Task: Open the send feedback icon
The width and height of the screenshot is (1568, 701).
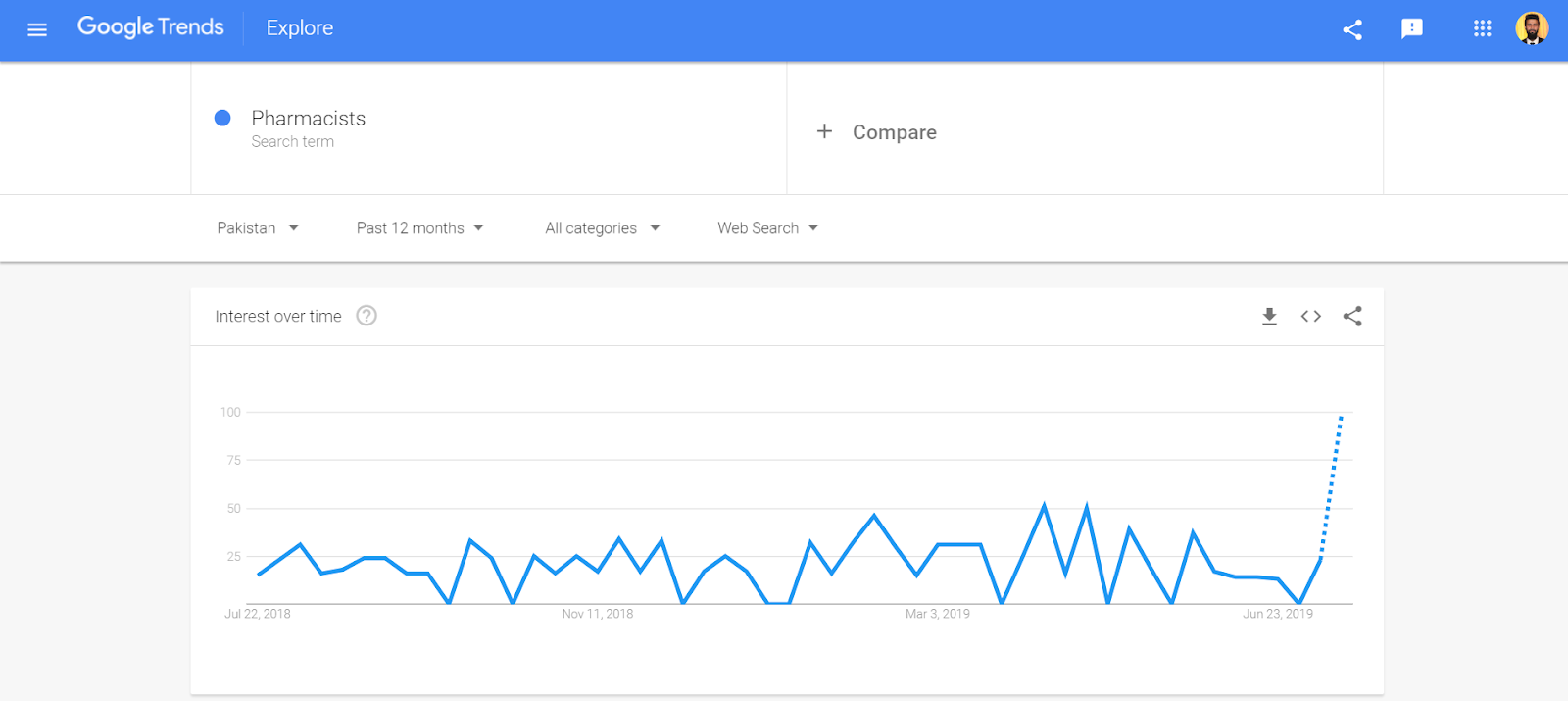Action: [1412, 29]
